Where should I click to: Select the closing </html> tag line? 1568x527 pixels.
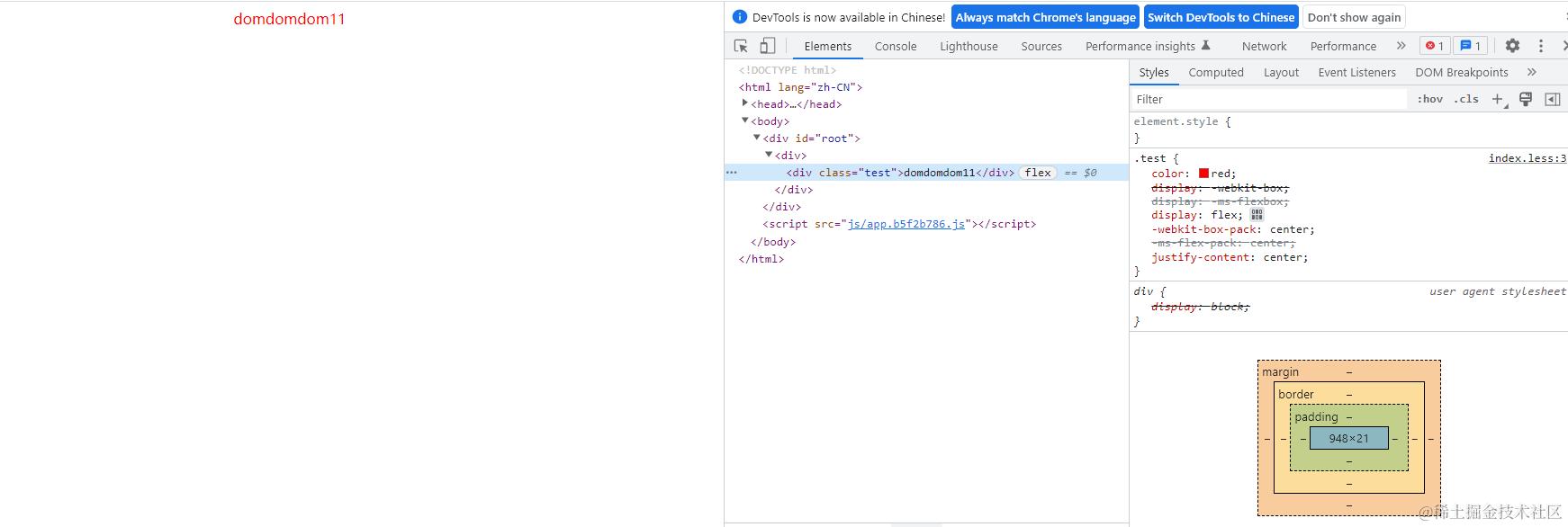(761, 259)
